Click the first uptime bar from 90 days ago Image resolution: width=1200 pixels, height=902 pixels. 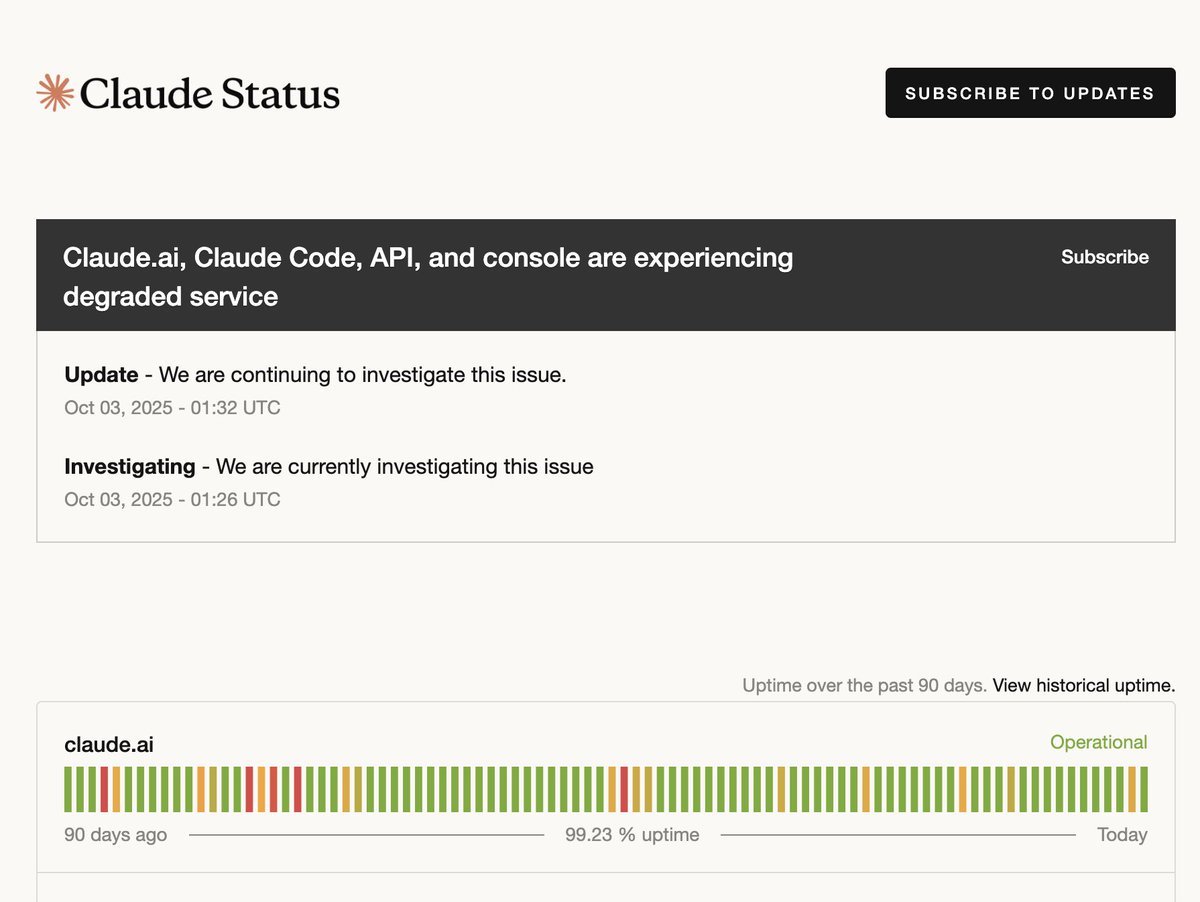point(68,790)
